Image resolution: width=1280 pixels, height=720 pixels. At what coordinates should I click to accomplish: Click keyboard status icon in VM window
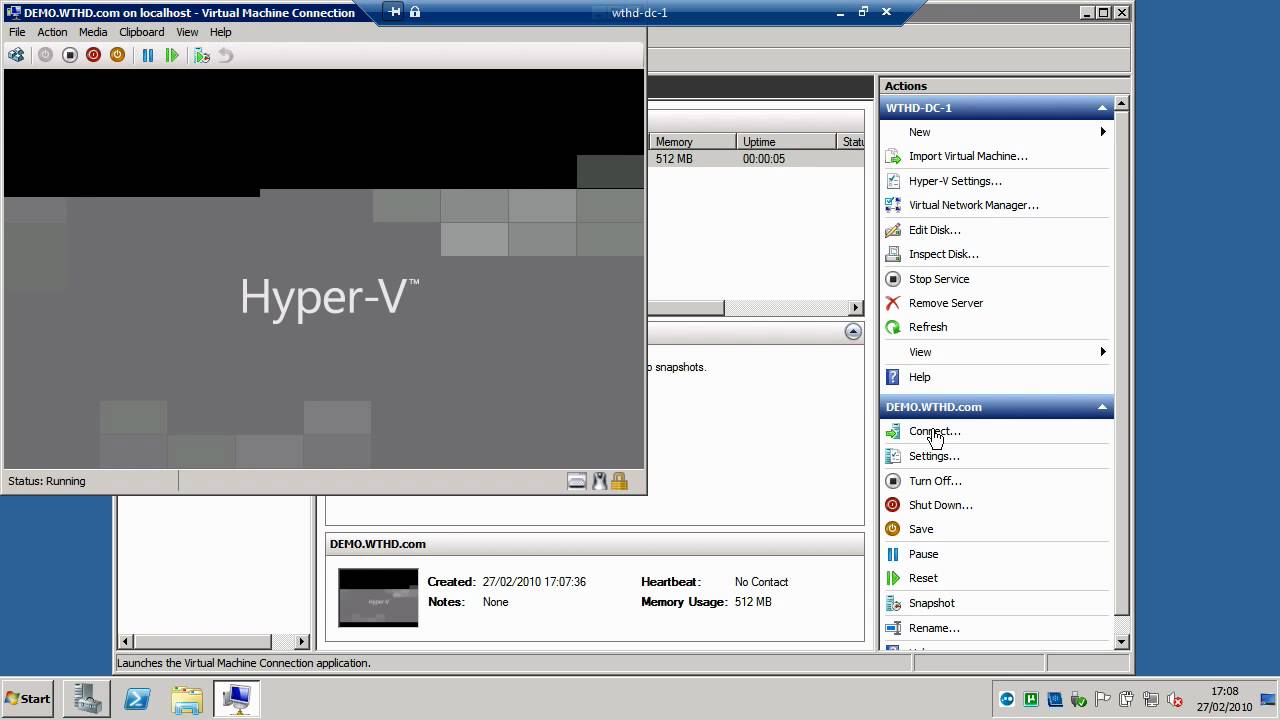point(577,481)
